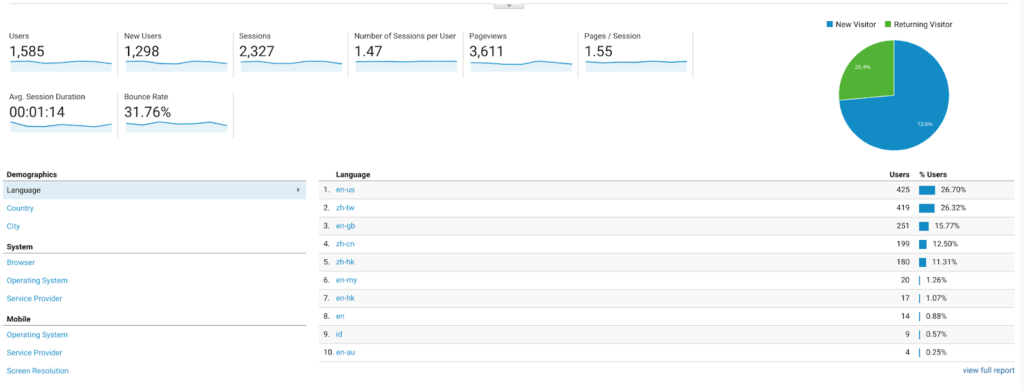Select the New Users metric sparkline
Viewport: 1024px width, 391px height.
(x=176, y=65)
